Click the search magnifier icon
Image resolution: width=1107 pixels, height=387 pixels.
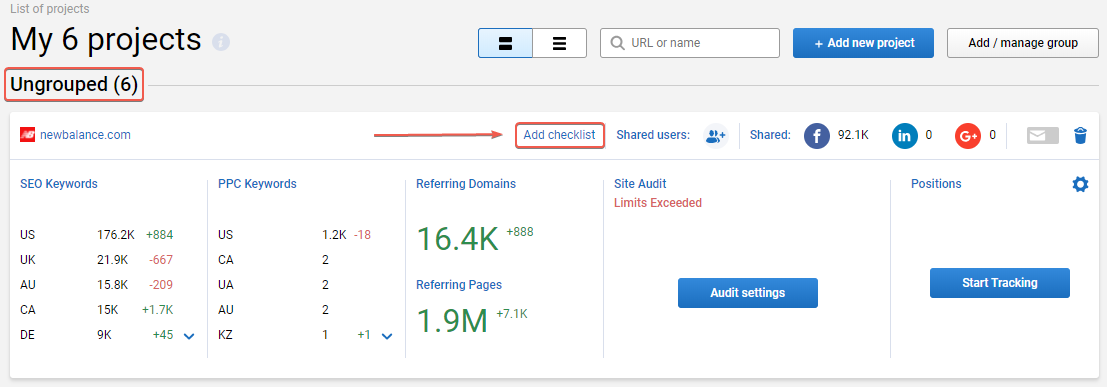point(617,43)
